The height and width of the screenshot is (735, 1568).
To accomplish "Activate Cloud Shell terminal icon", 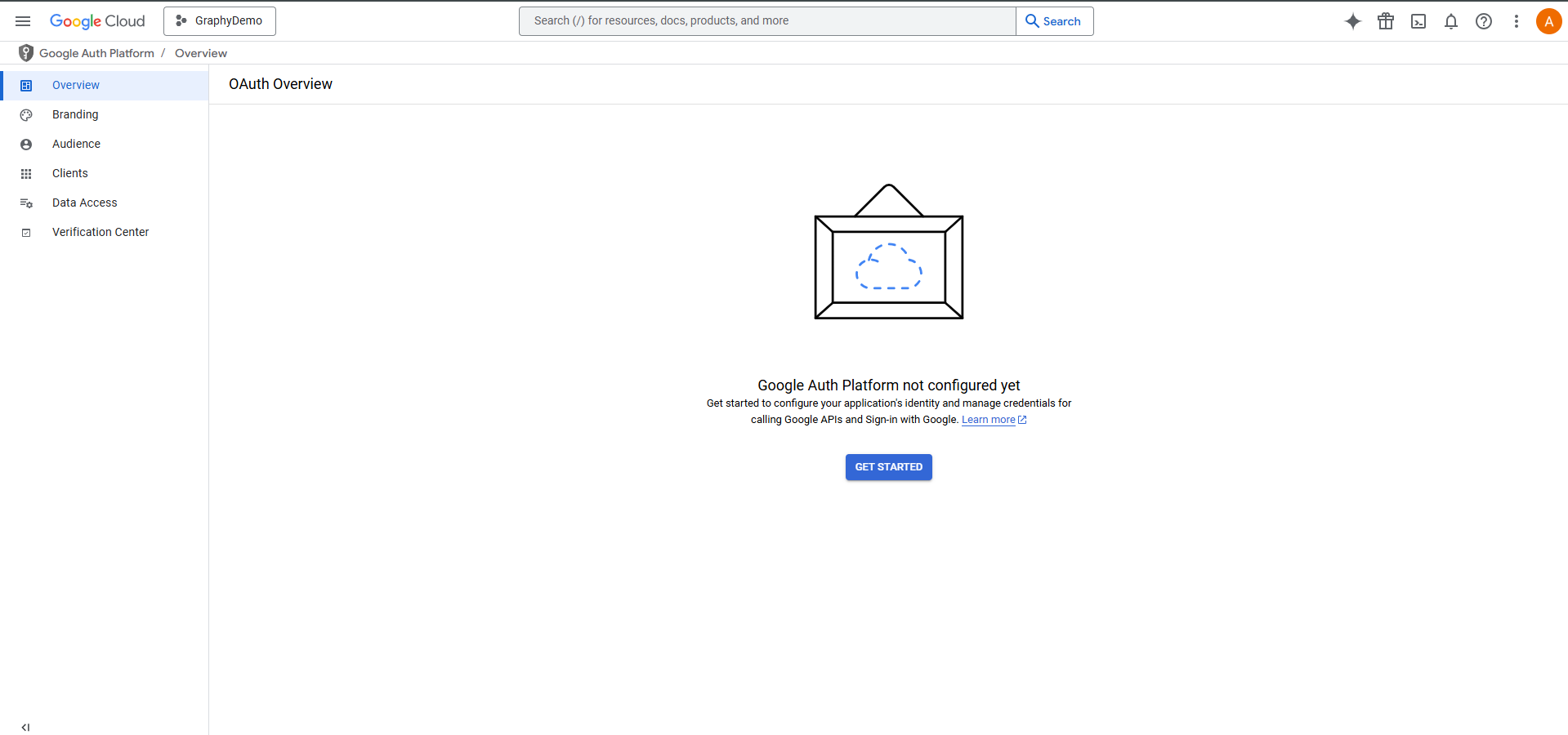I will click(x=1418, y=21).
